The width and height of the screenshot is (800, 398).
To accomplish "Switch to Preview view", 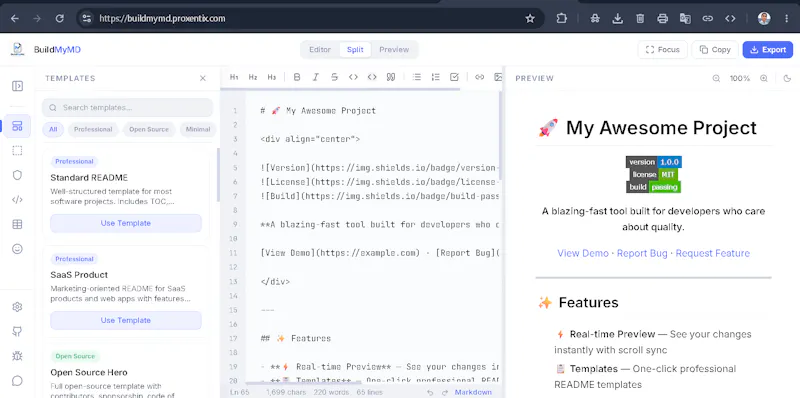I will (394, 49).
